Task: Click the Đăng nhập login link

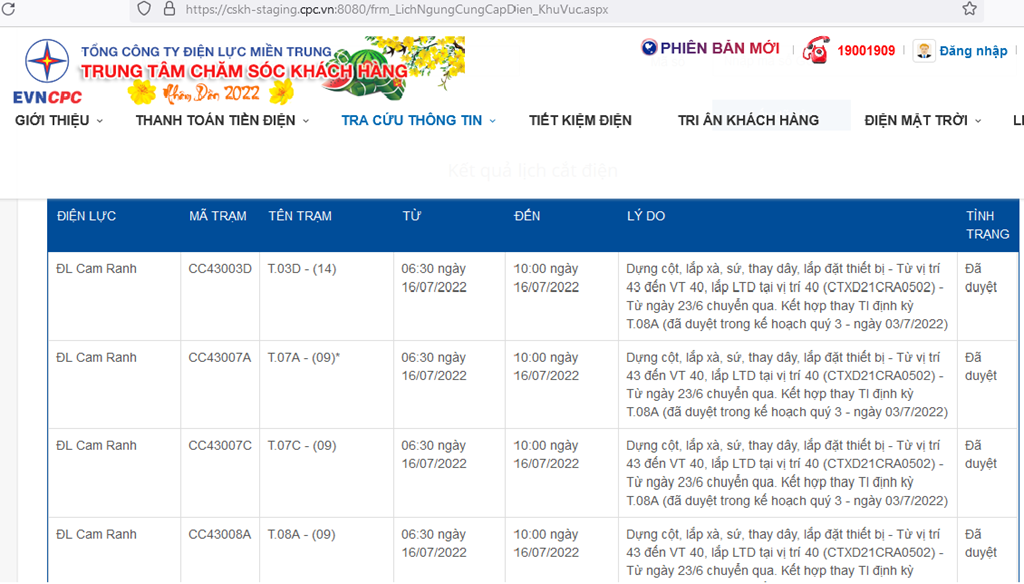Action: [x=973, y=51]
